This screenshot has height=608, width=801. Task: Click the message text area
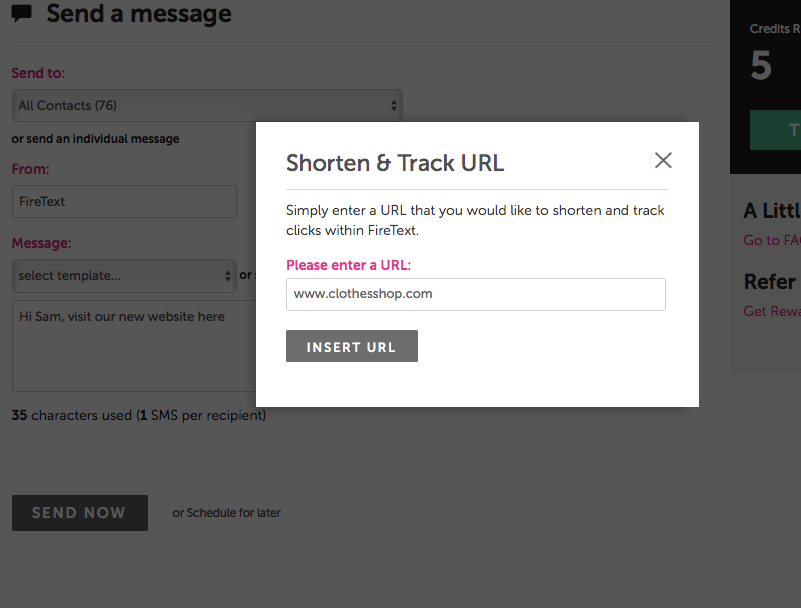pos(134,346)
